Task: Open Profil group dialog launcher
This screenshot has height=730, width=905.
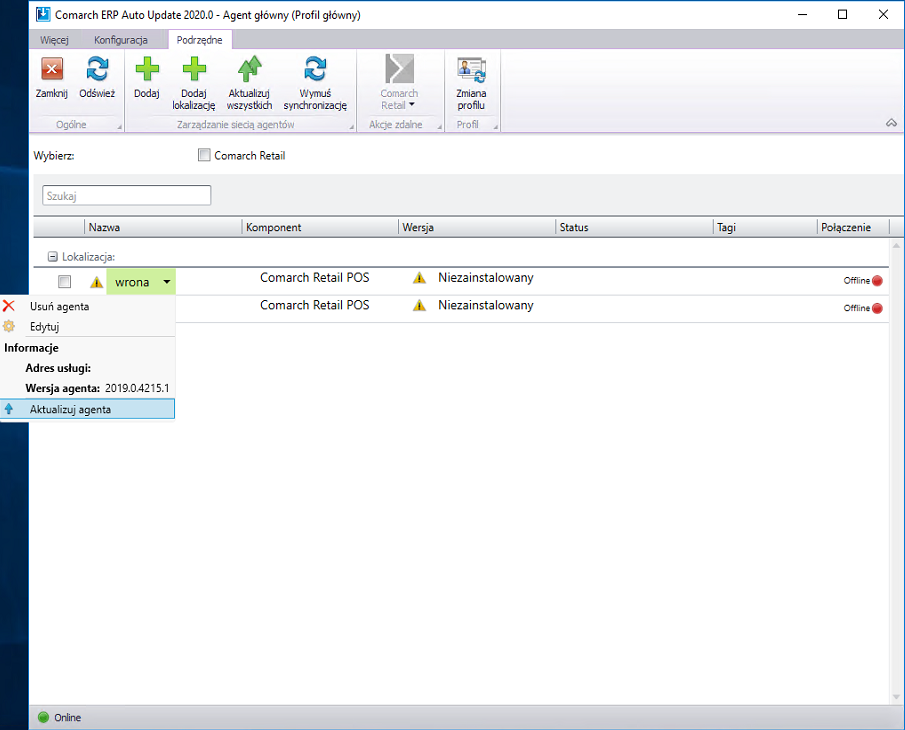Action: point(495,127)
